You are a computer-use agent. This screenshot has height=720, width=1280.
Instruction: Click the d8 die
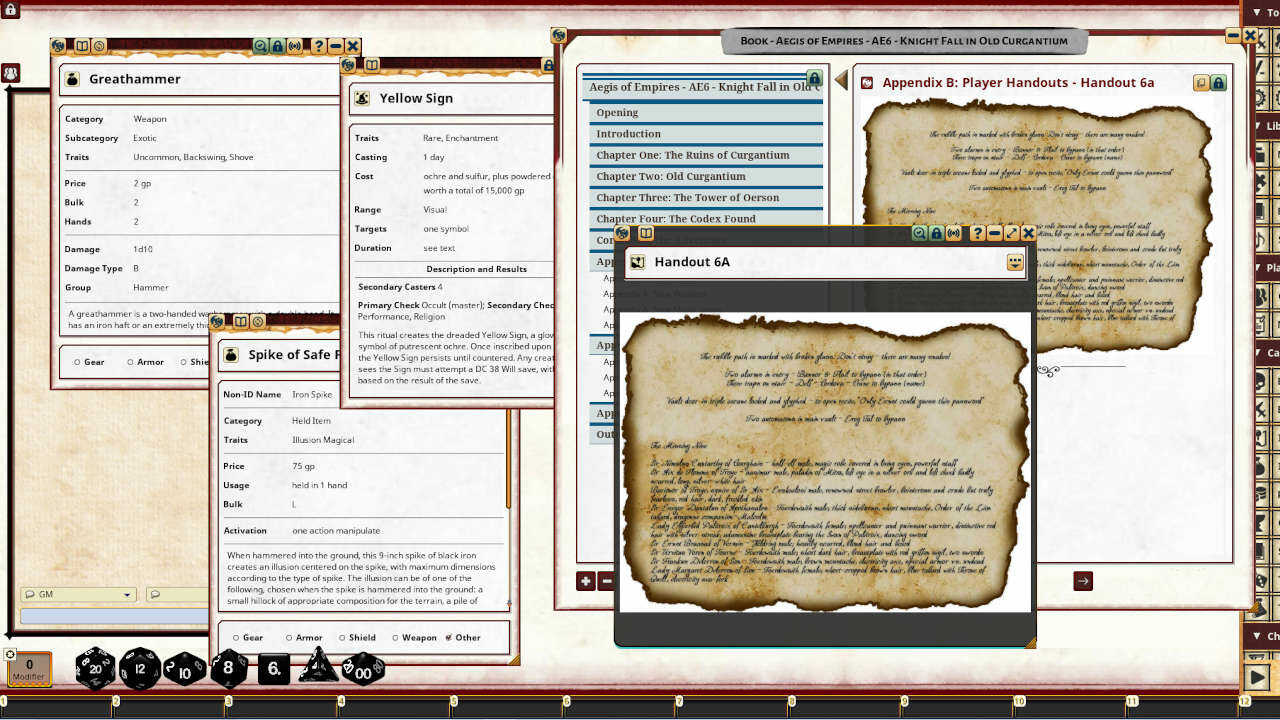(229, 668)
